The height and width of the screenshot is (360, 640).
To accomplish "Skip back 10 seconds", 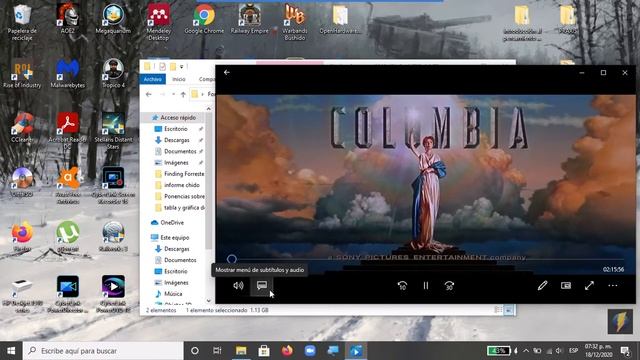I will (402, 286).
